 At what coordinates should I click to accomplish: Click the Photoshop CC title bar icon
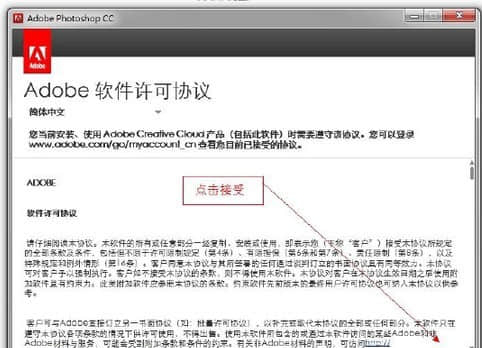tap(18, 18)
